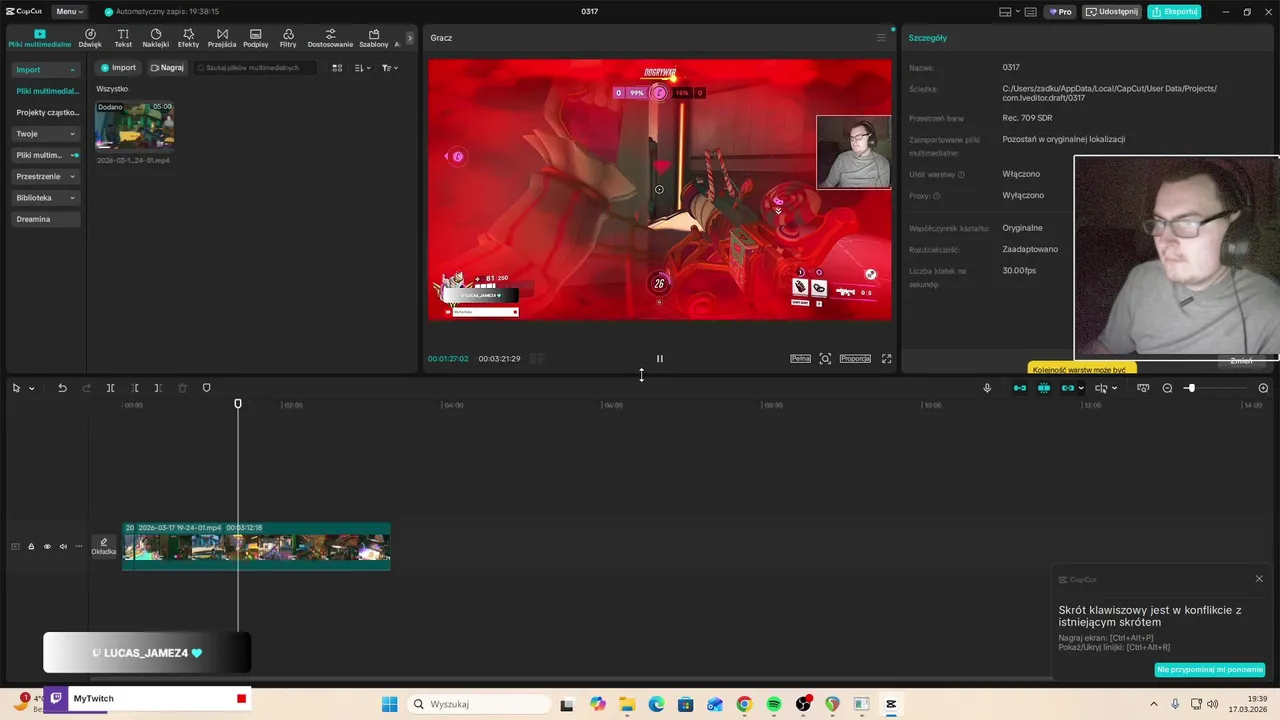Expand the Przestrzenie sidebar section
Screen dimensions: 1280x720
click(x=45, y=176)
